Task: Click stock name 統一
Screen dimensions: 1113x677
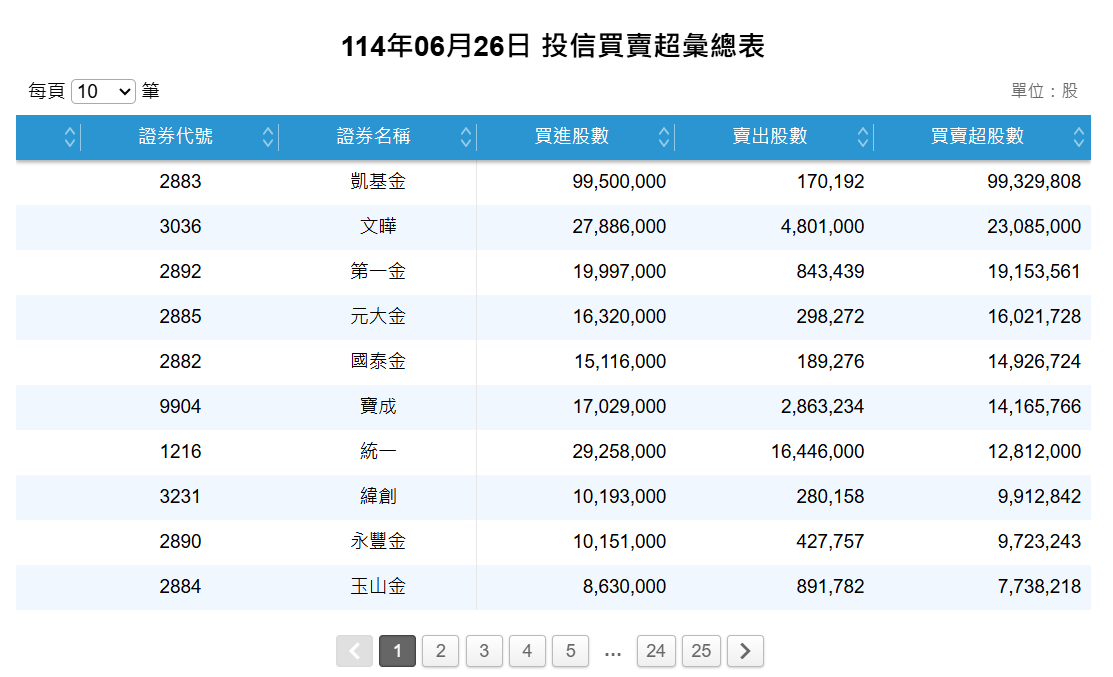Action: click(378, 451)
